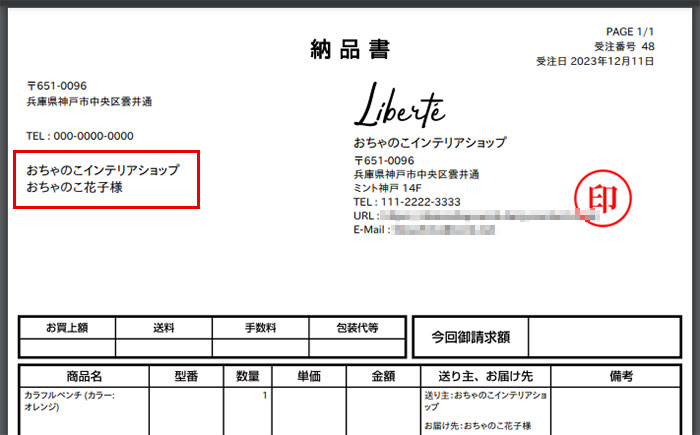Click the Liberté shop logo
The width and height of the screenshot is (700, 435).
[x=400, y=105]
